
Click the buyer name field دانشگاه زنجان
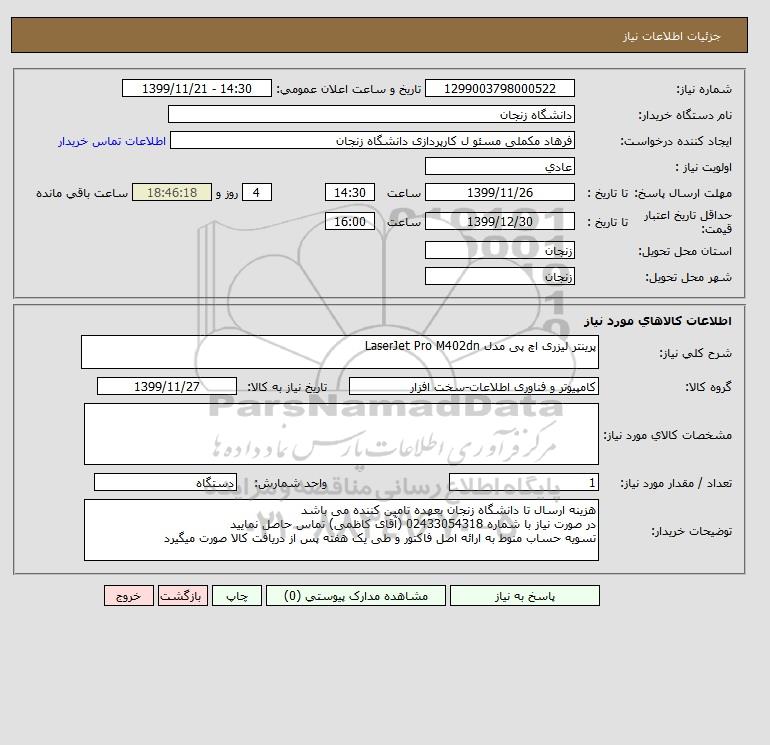point(371,114)
